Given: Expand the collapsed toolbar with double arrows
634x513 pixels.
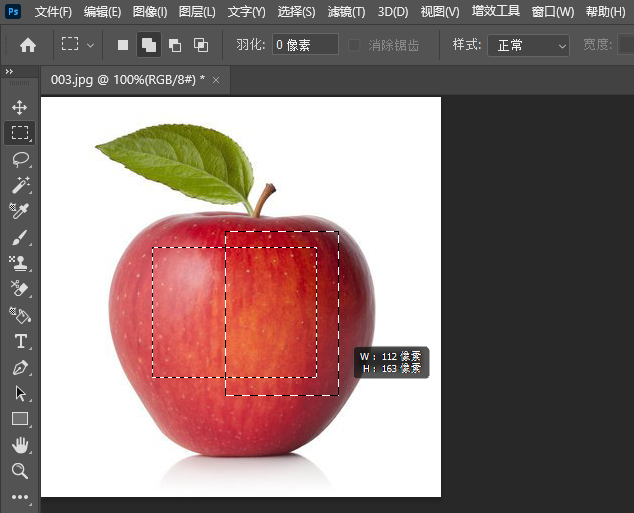Looking at the screenshot, I should coord(9,72).
